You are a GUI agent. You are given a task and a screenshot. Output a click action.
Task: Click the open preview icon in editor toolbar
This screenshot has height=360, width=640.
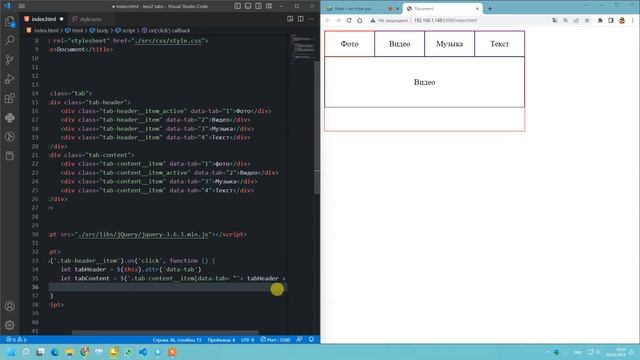pos(290,19)
